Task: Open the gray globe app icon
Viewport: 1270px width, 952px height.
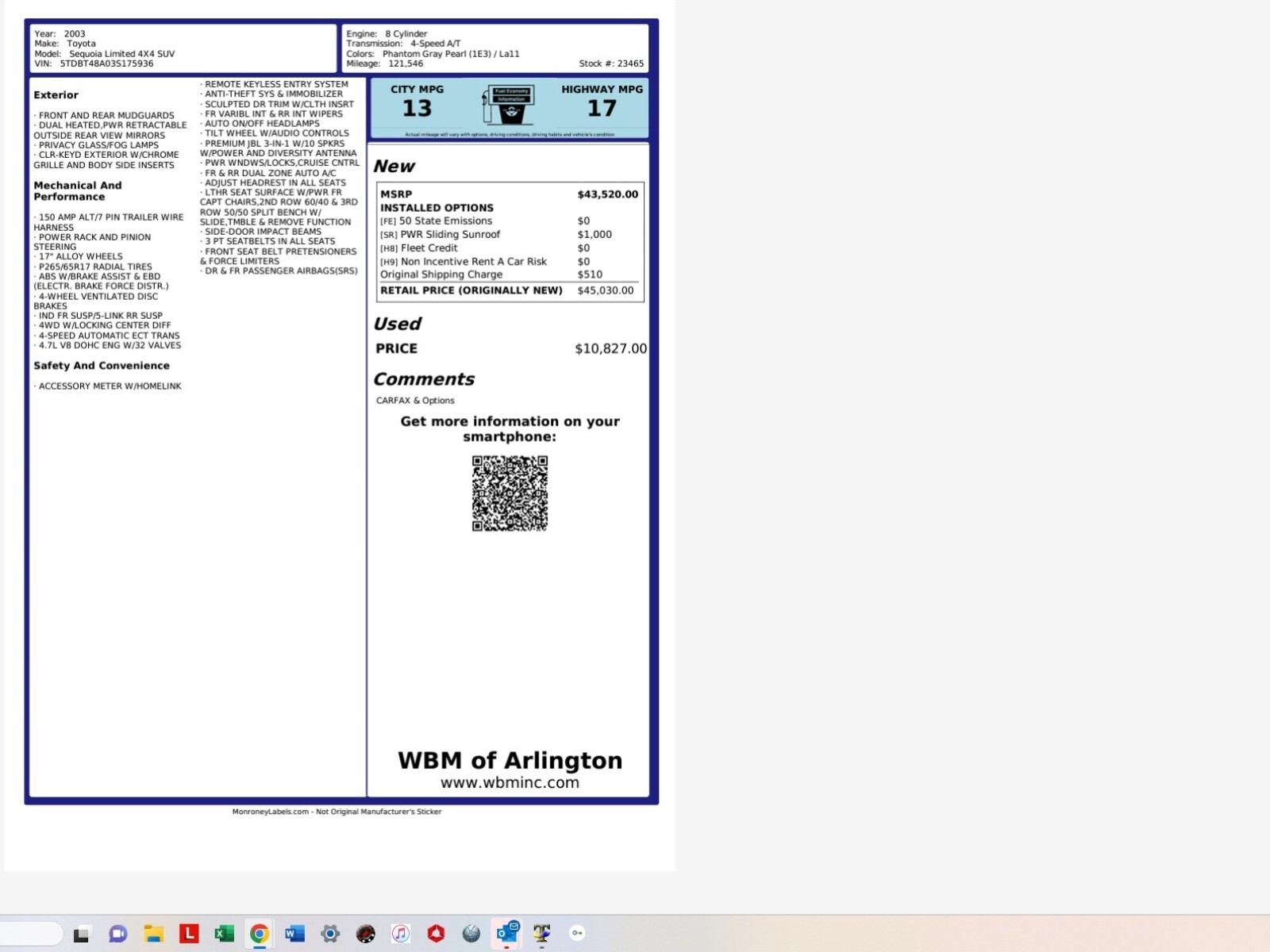Action: [471, 934]
